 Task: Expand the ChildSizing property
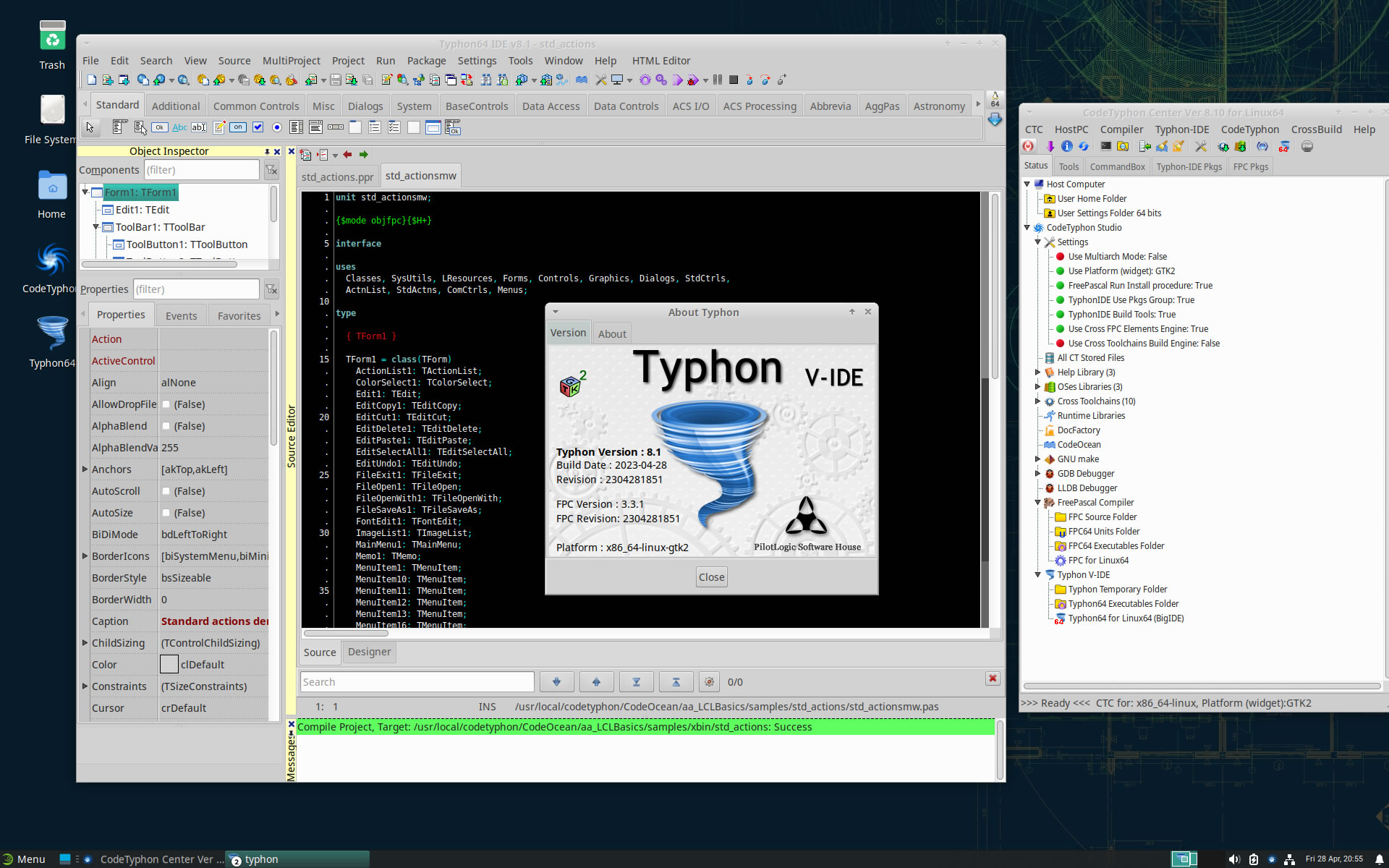[x=85, y=643]
